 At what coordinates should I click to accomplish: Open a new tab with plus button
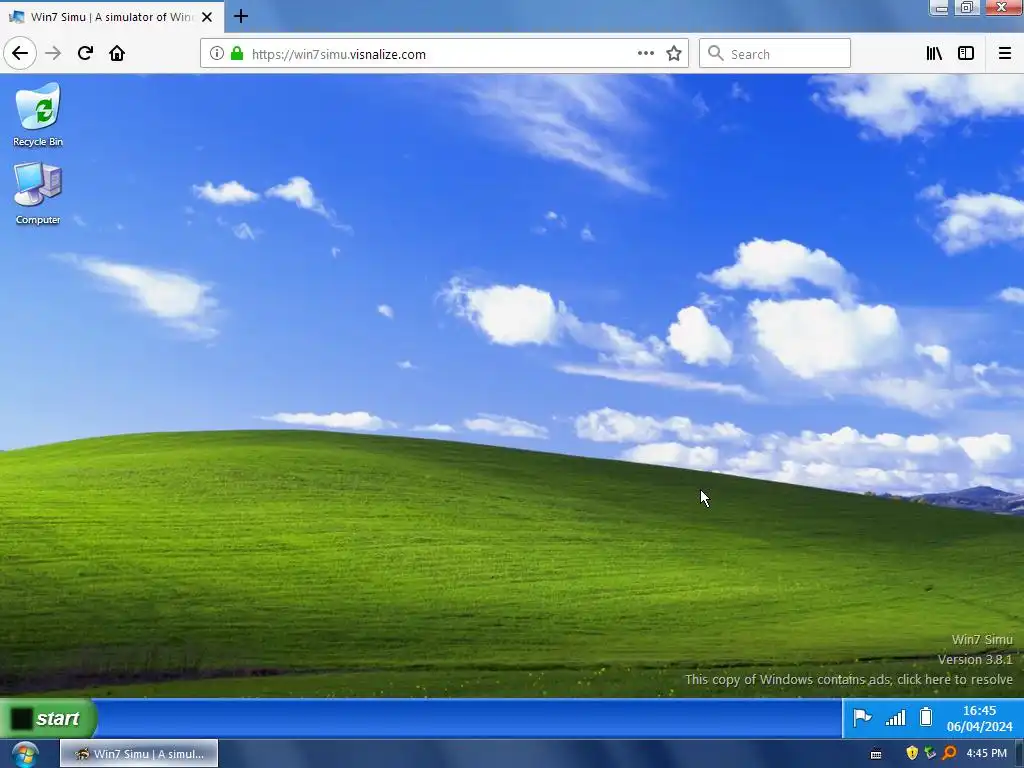click(240, 16)
